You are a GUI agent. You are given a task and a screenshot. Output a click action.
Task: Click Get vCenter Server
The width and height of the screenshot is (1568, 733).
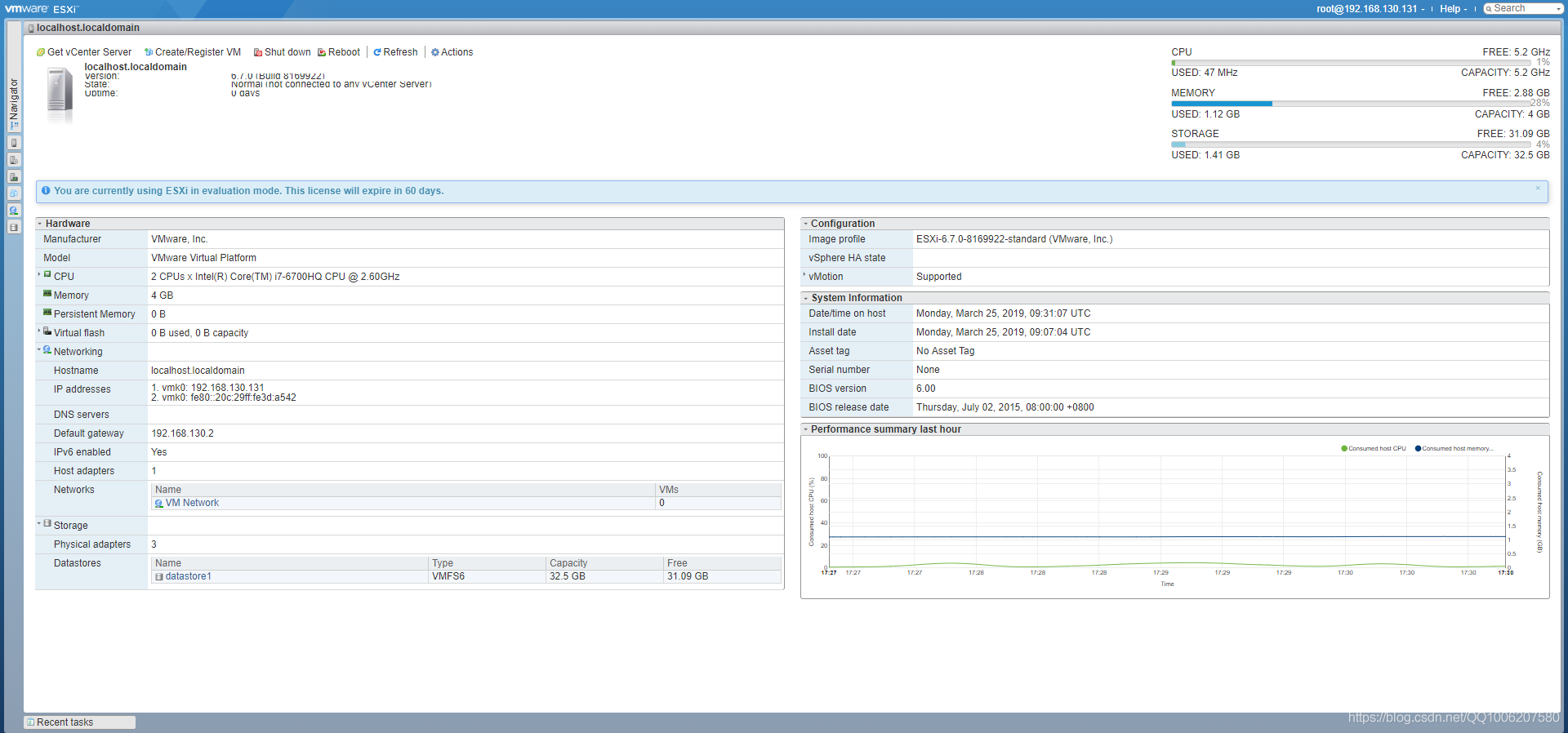84,52
